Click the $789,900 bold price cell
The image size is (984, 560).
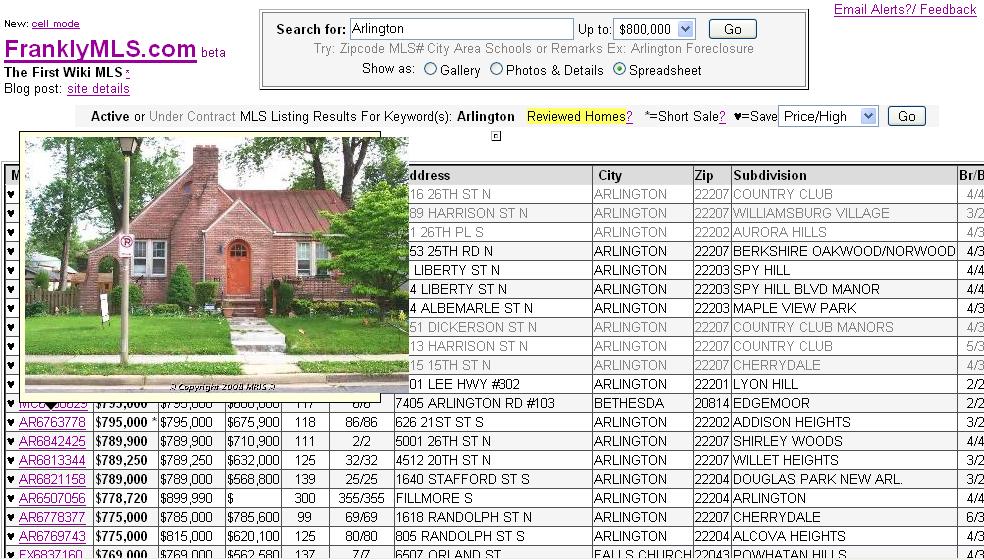(x=120, y=441)
